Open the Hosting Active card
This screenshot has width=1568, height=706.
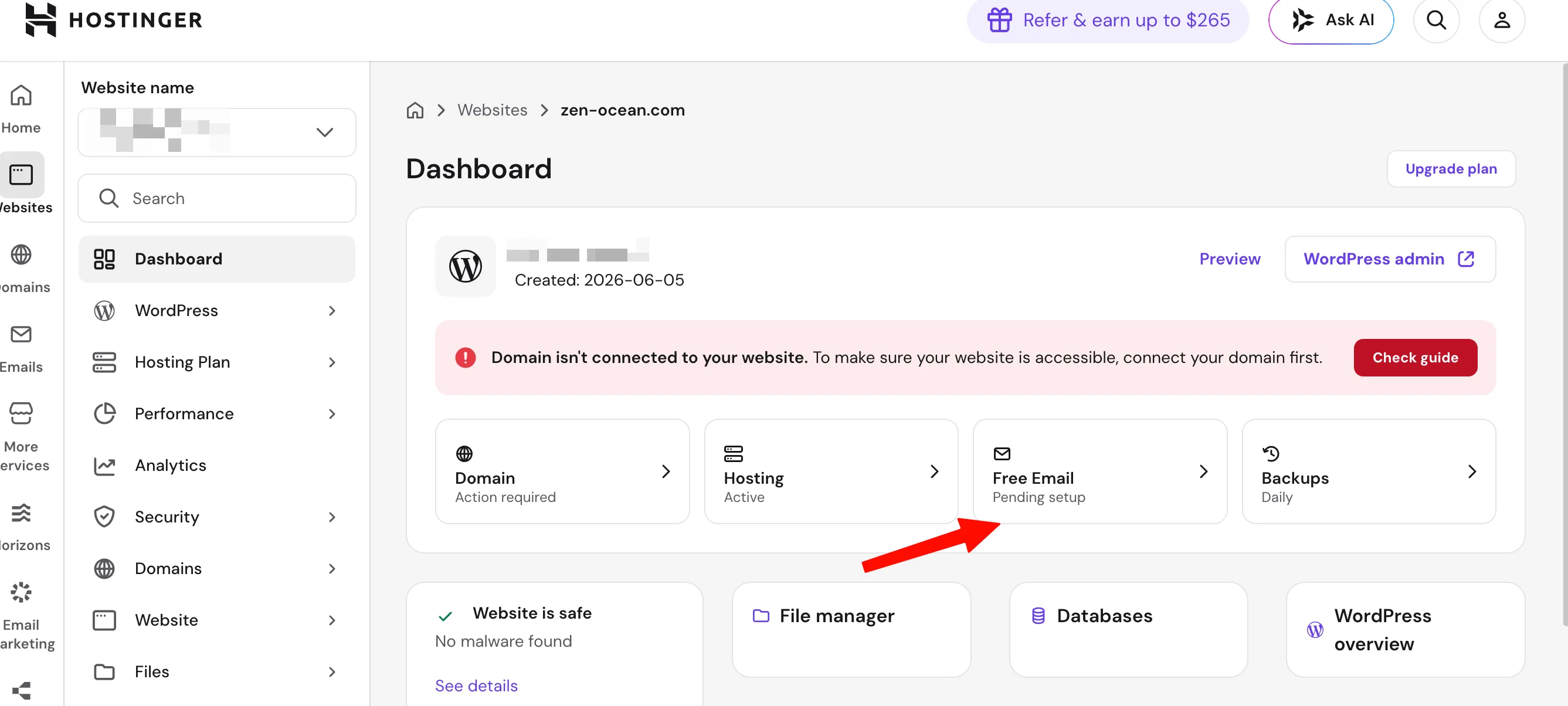(x=831, y=471)
